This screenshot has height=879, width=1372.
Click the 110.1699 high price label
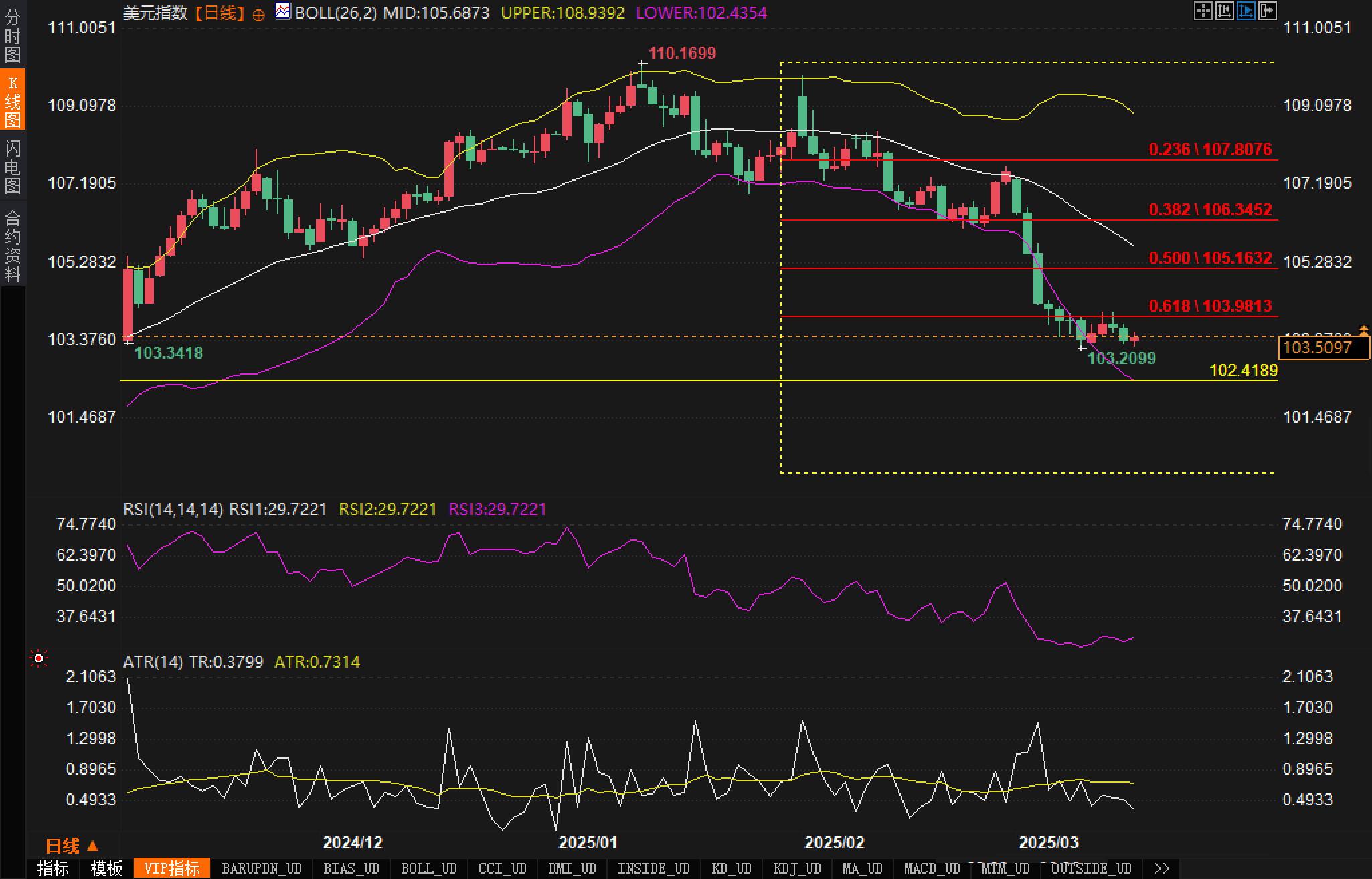682,53
